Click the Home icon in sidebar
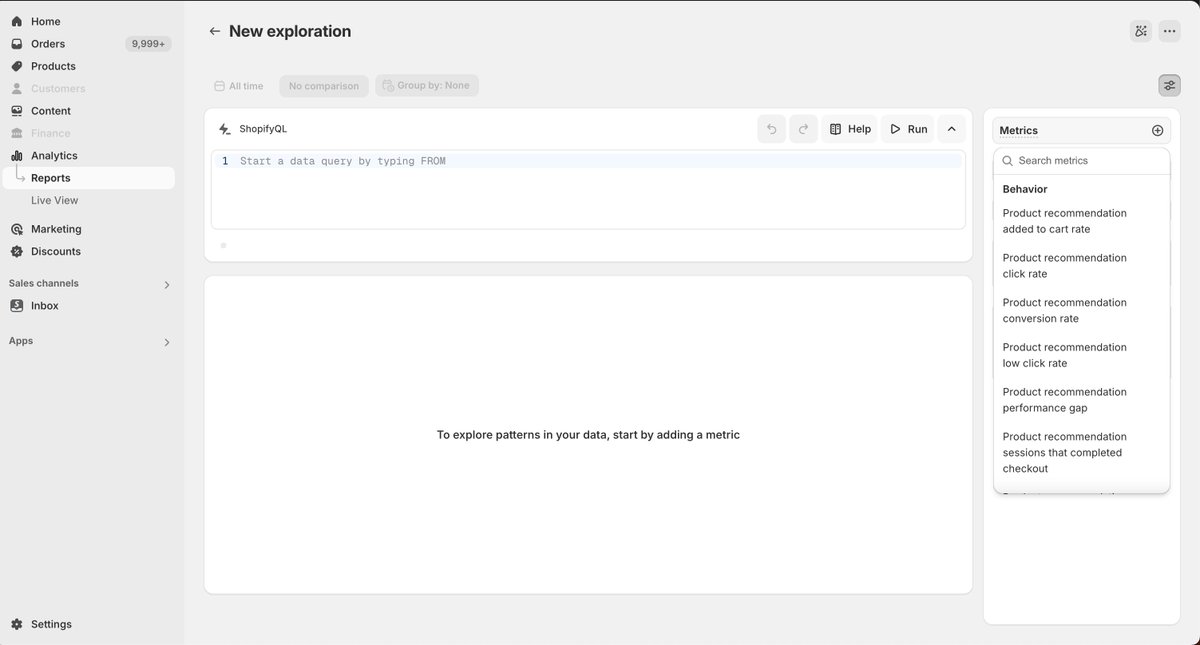1200x645 pixels. [x=16, y=21]
